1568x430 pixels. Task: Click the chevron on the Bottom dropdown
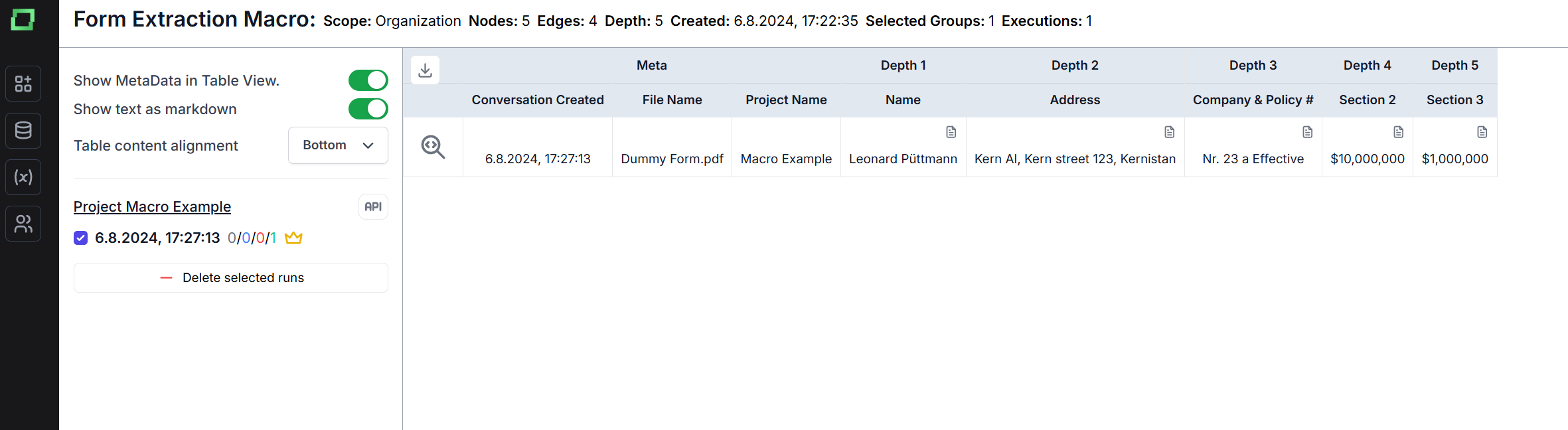[x=368, y=145]
